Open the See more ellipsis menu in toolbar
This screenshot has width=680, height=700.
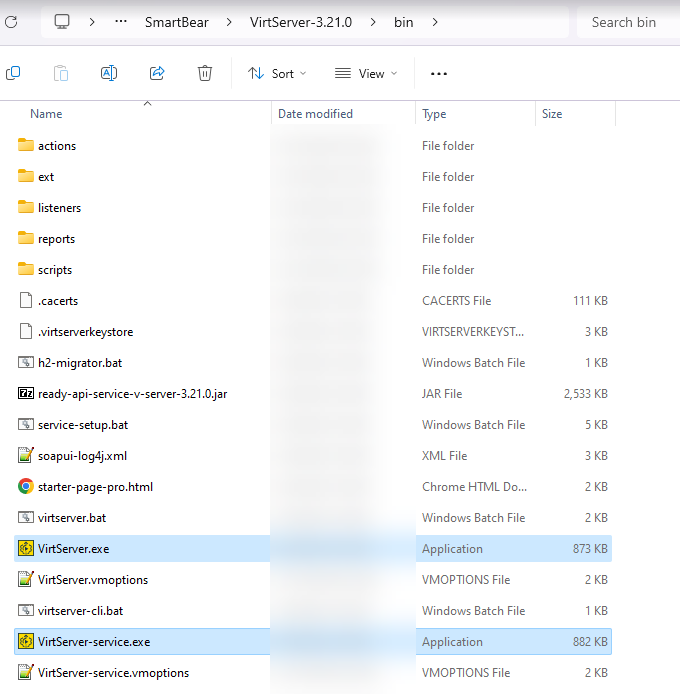click(x=438, y=74)
